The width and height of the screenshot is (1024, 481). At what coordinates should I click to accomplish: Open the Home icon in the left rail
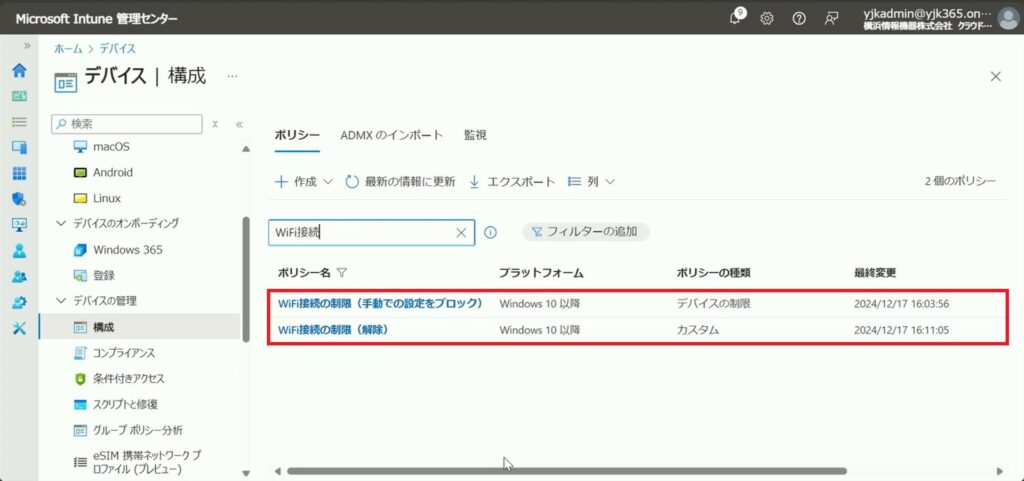point(20,70)
